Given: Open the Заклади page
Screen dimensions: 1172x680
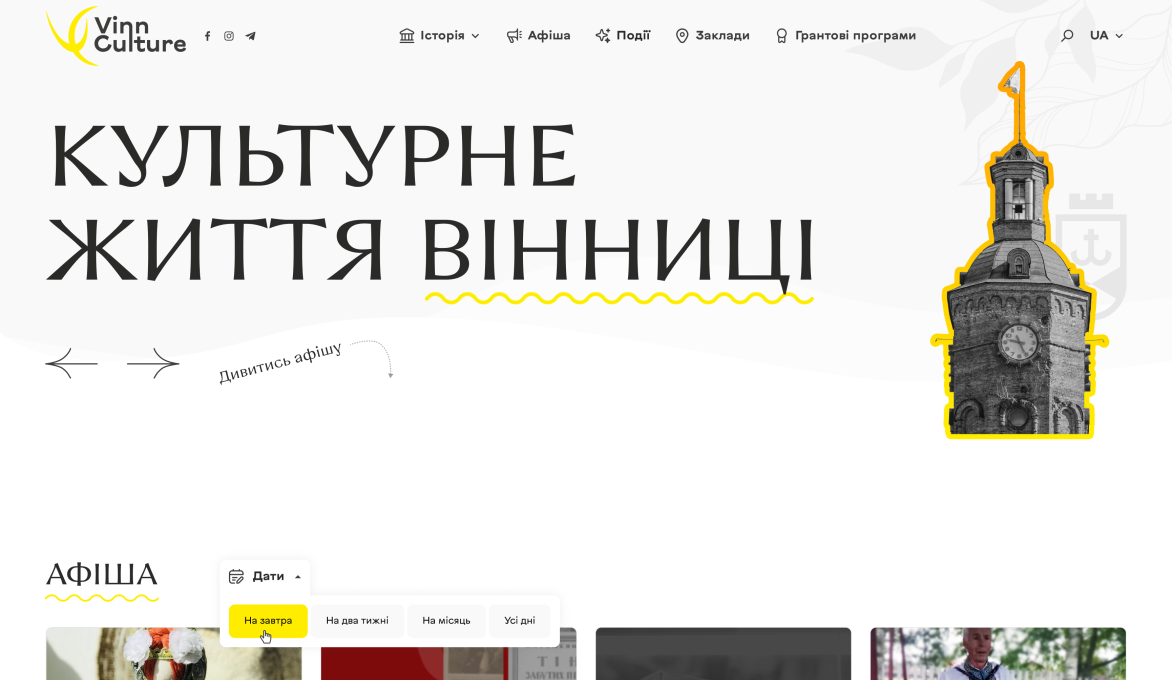Looking at the screenshot, I should (712, 35).
